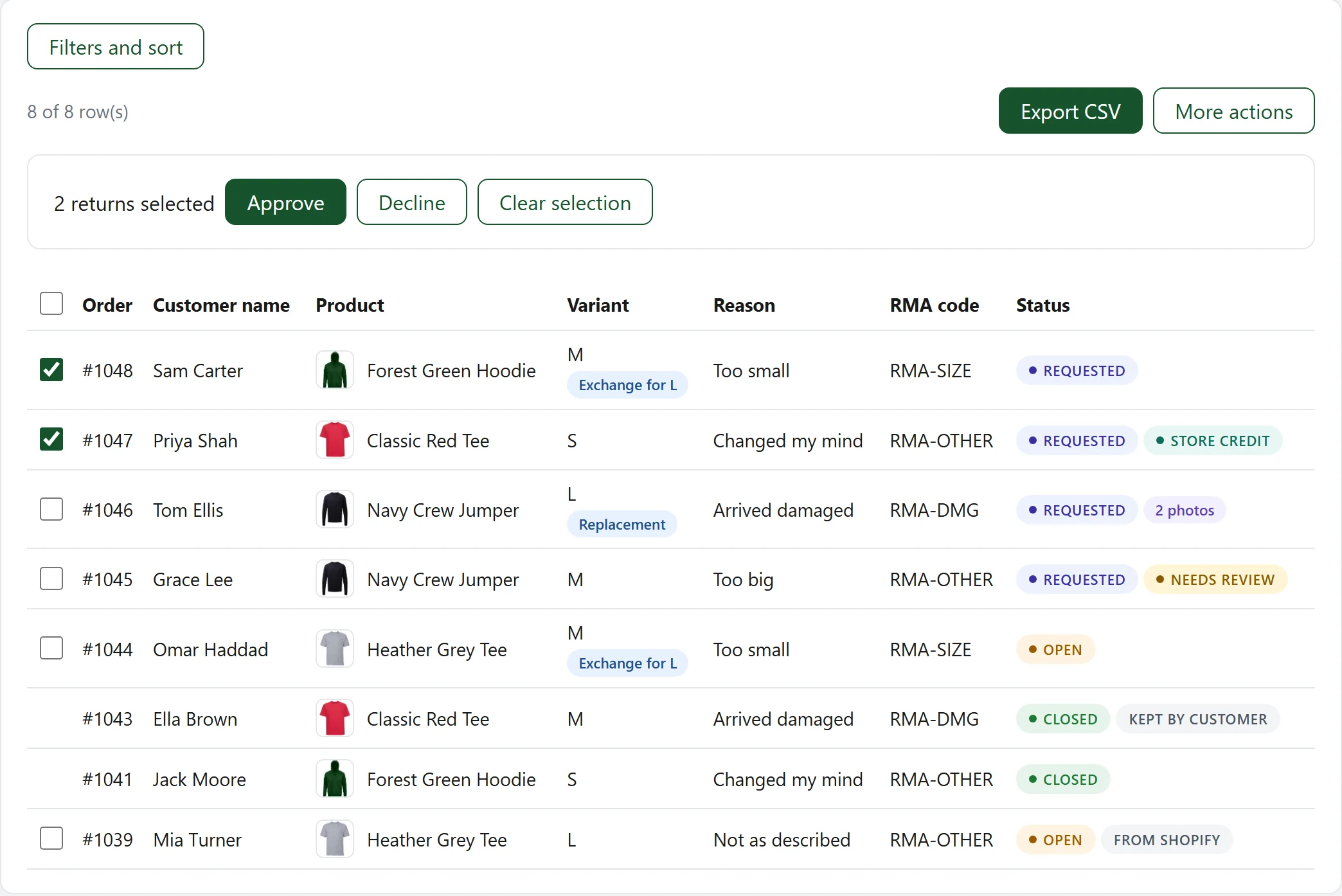The height and width of the screenshot is (896, 1342).
Task: Click order number #1047
Action: [107, 441]
